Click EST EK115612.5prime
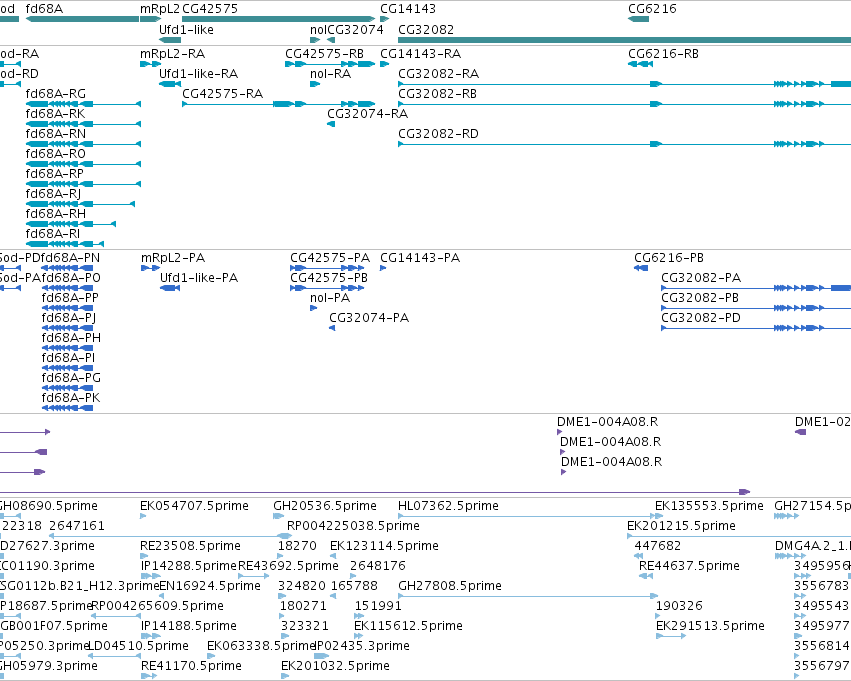The image size is (851, 681). point(408,626)
